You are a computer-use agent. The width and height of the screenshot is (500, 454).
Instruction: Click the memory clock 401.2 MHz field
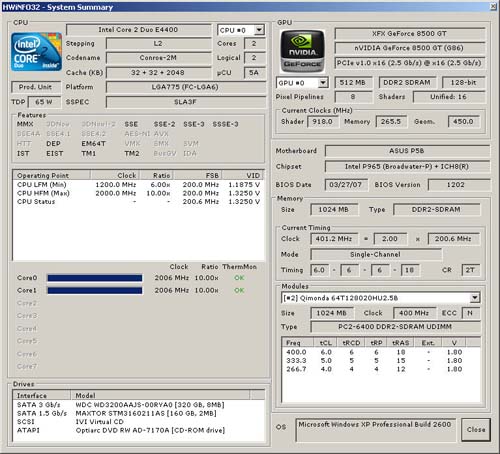tap(334, 239)
